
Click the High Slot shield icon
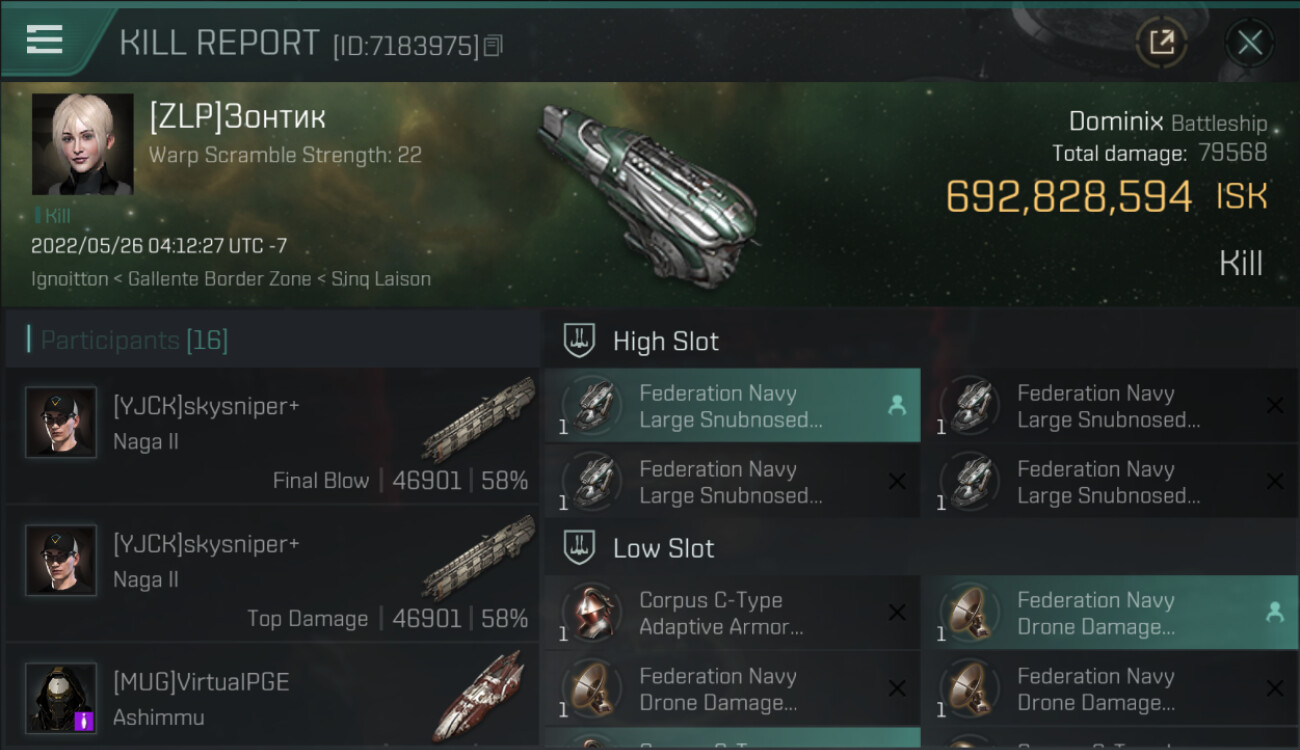[x=580, y=341]
